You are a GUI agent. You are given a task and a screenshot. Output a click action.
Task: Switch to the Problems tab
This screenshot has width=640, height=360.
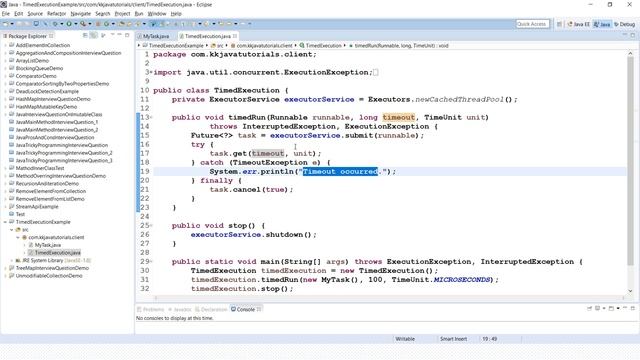click(x=151, y=309)
